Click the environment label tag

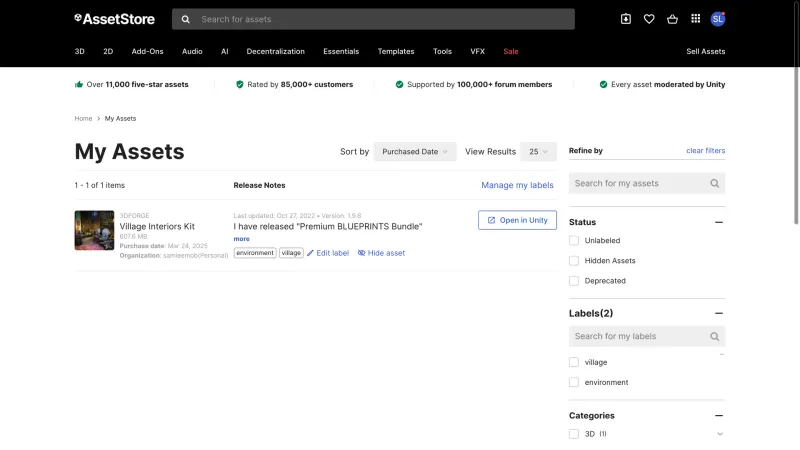[x=255, y=253]
